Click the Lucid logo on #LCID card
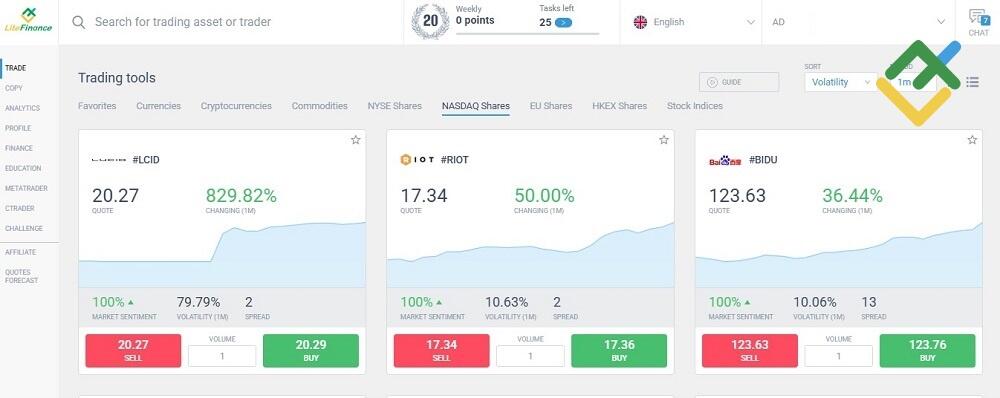The height and width of the screenshot is (398, 1000). pos(109,160)
